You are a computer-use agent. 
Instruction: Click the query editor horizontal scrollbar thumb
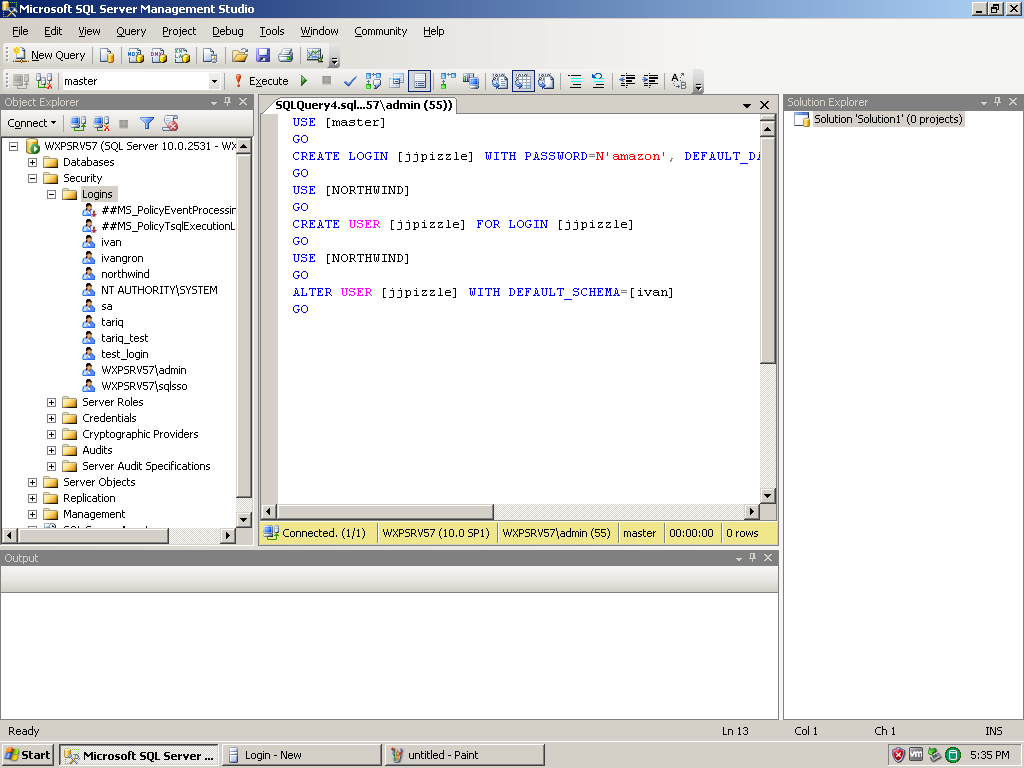[385, 511]
